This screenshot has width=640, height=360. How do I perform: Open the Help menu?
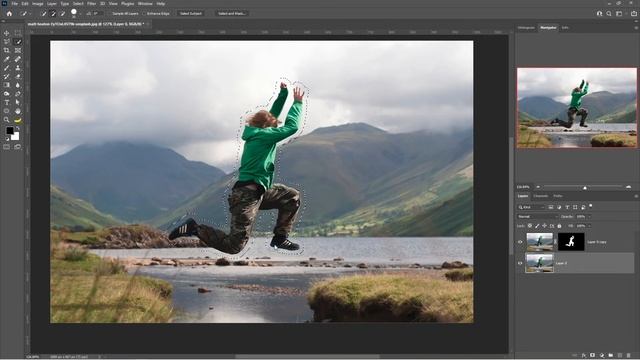[x=161, y=4]
